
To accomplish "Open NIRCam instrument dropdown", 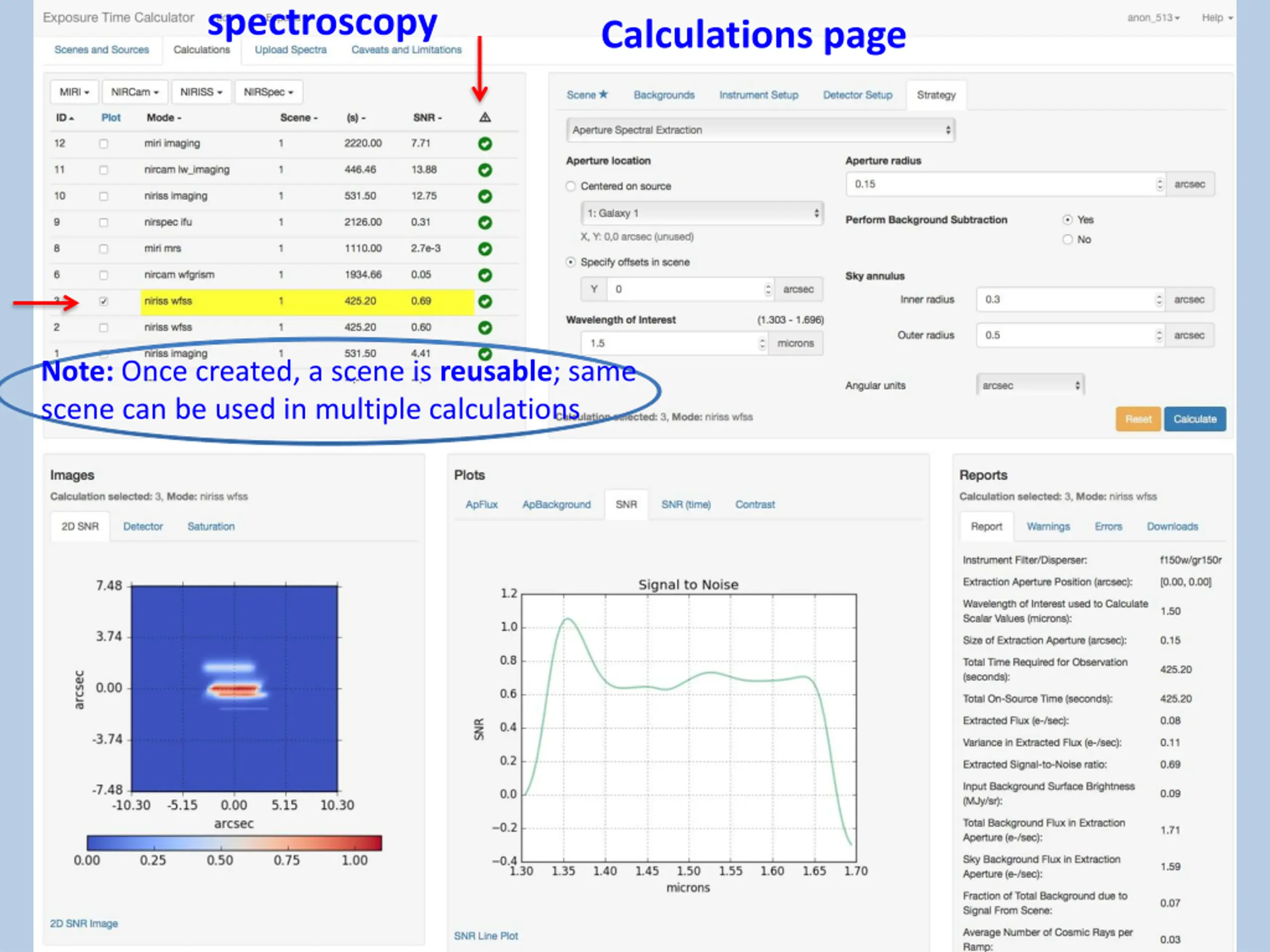I will [135, 92].
